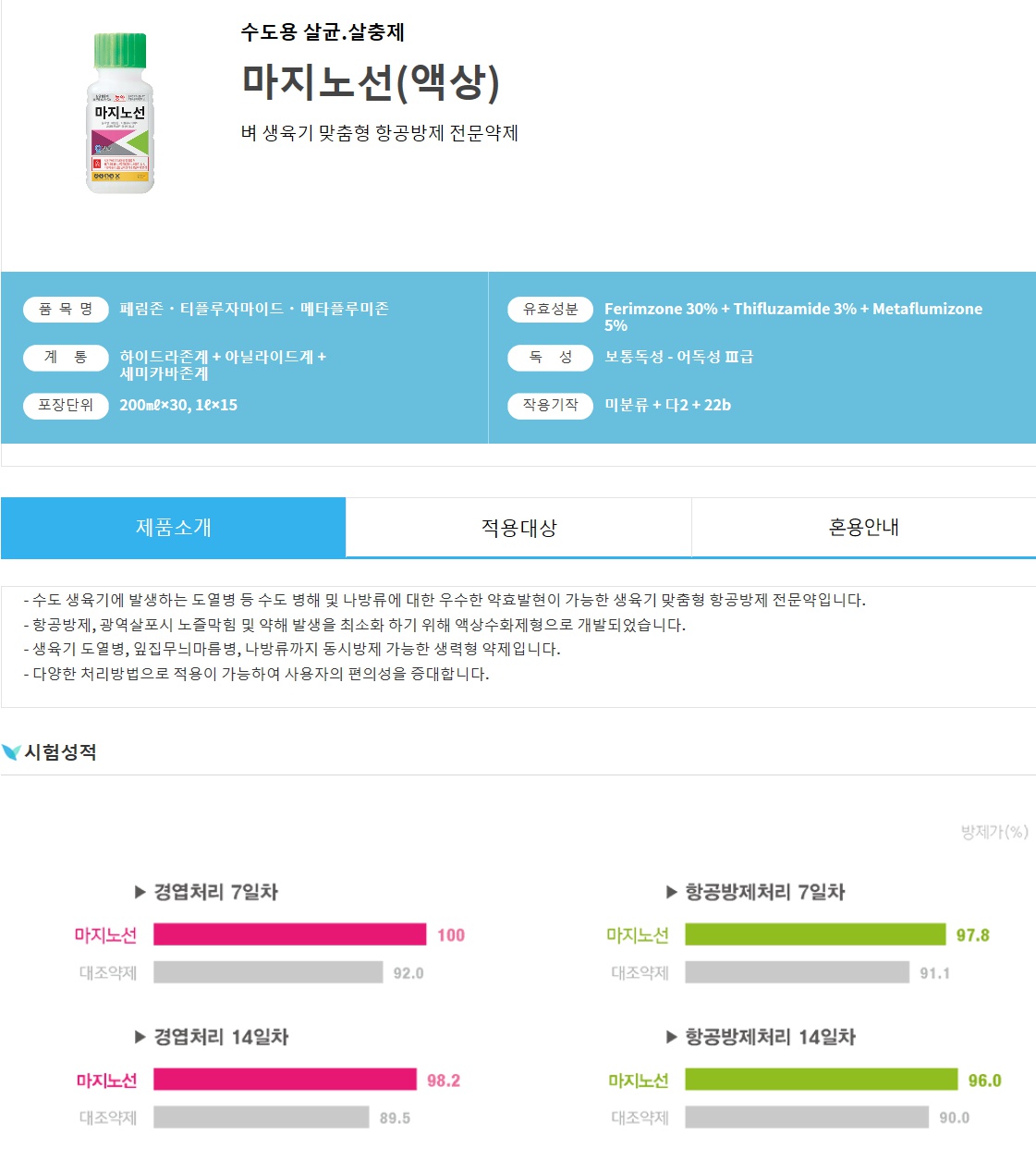
Task: Click the 작용기작 label badge
Action: [550, 405]
